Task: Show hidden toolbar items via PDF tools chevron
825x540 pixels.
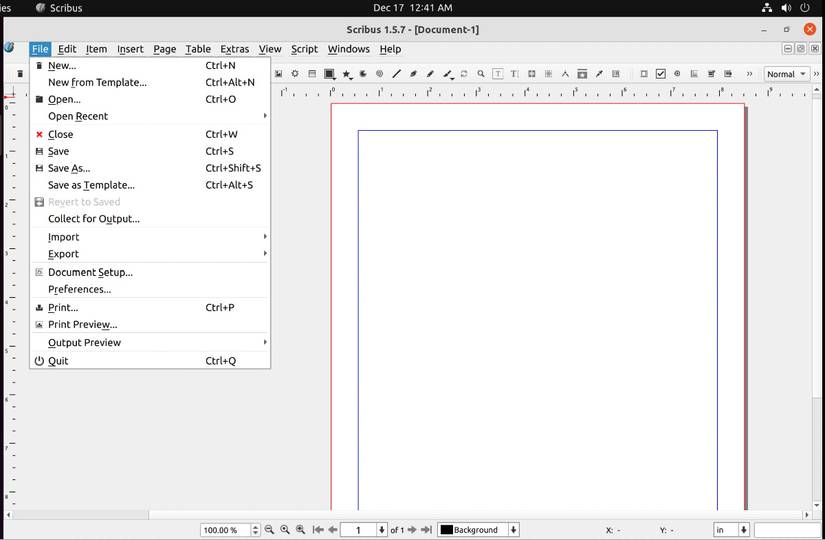Action: tap(749, 74)
